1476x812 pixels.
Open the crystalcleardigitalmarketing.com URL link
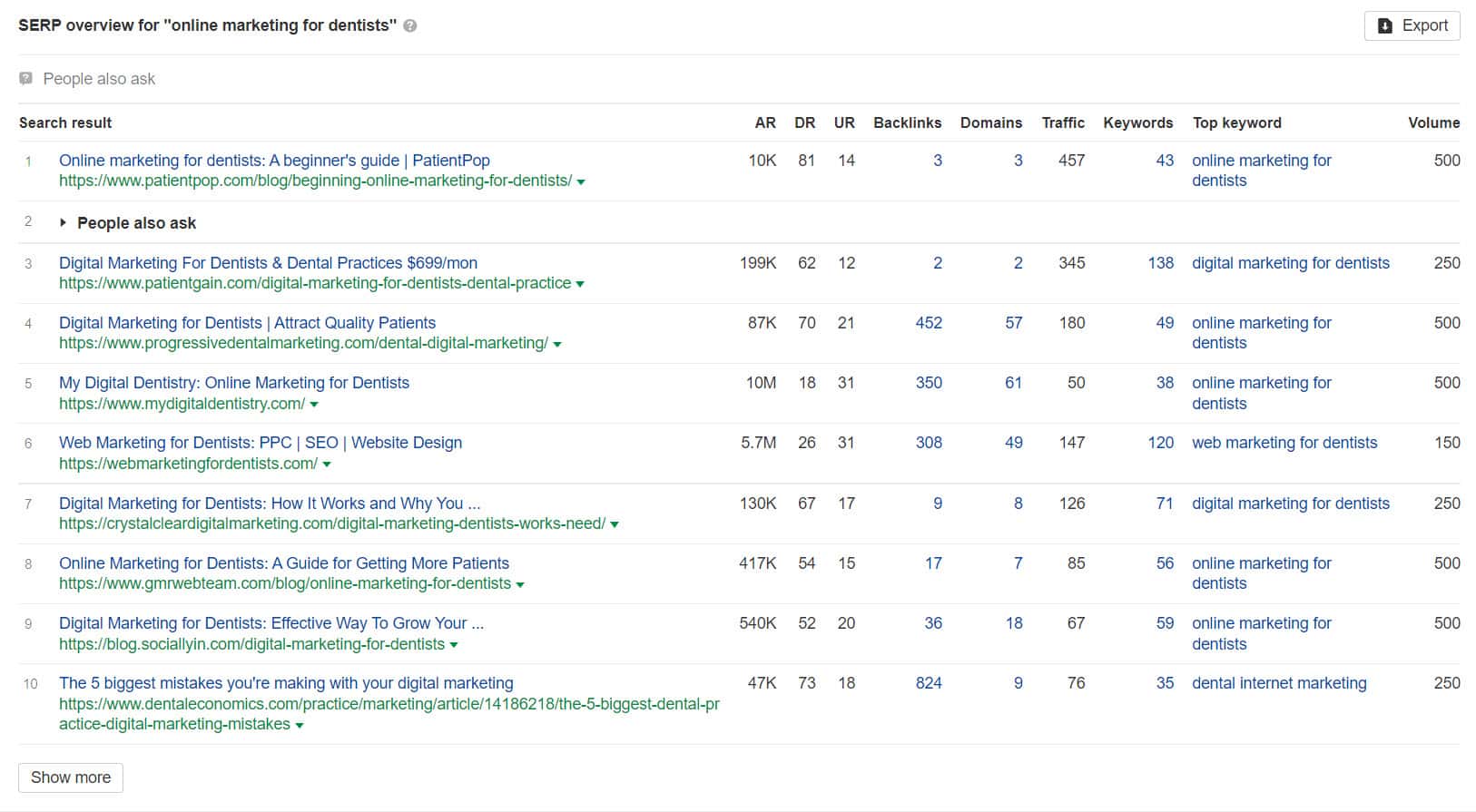[332, 523]
